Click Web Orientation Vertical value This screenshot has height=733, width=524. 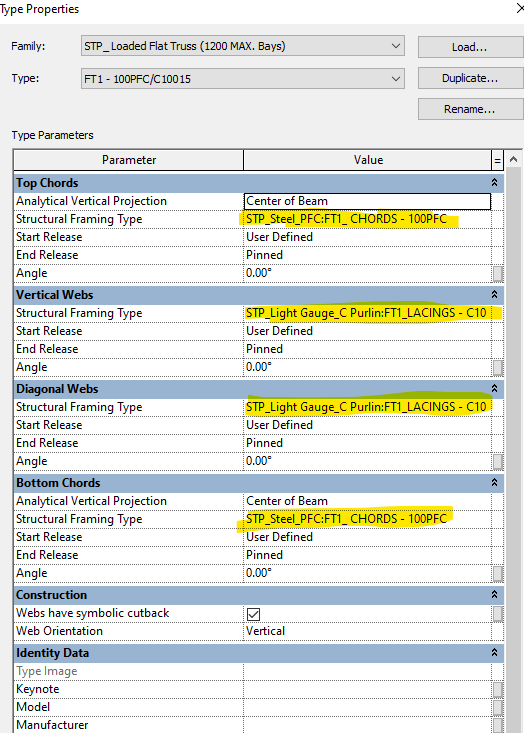point(367,631)
